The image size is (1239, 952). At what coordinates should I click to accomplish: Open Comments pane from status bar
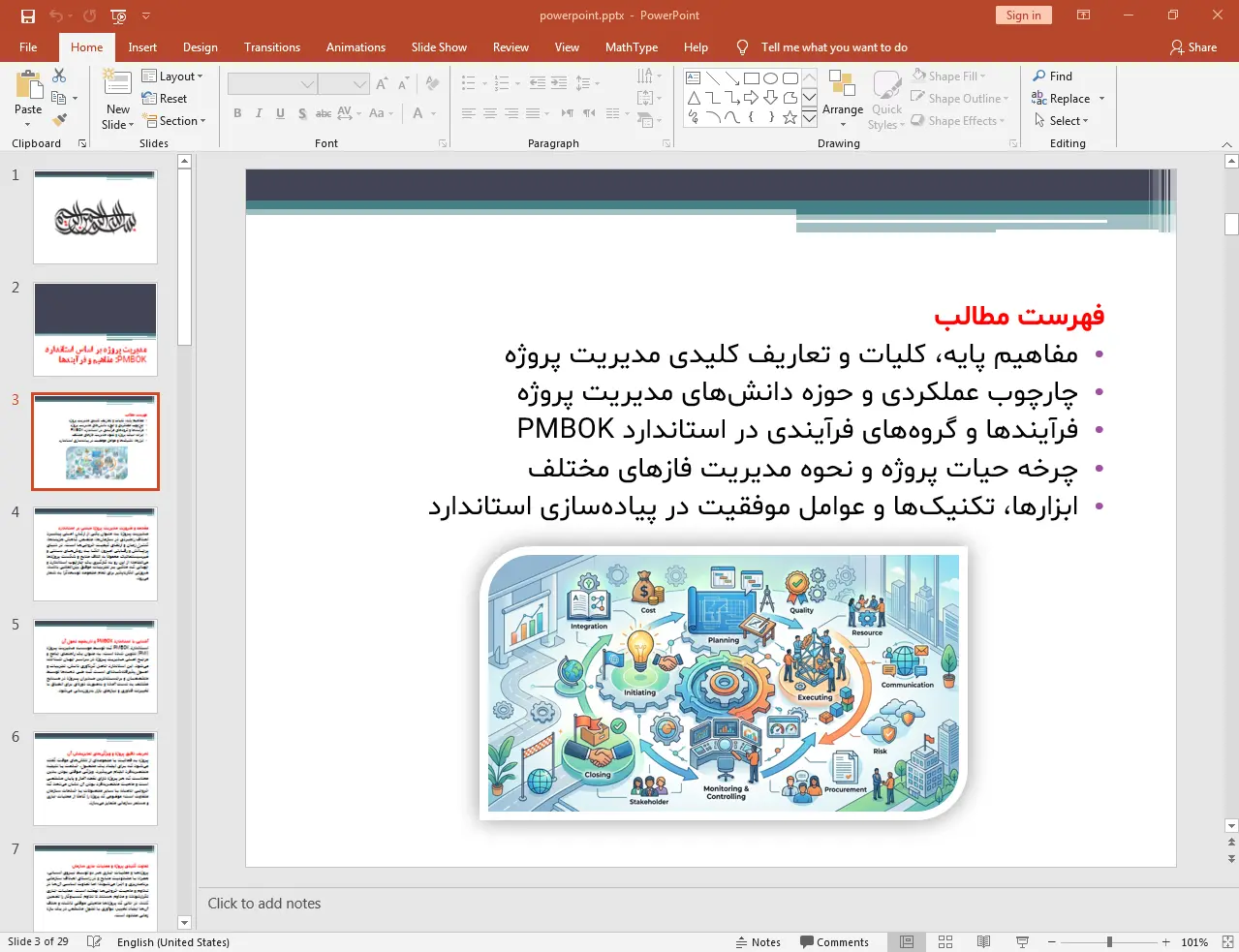(834, 941)
